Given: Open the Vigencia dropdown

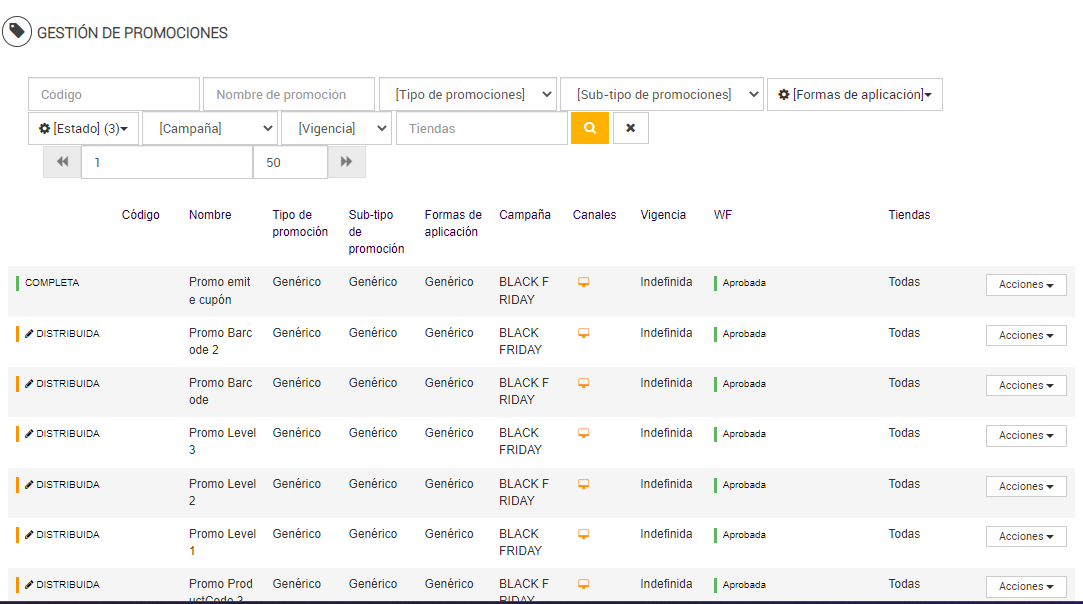Looking at the screenshot, I should click(336, 128).
